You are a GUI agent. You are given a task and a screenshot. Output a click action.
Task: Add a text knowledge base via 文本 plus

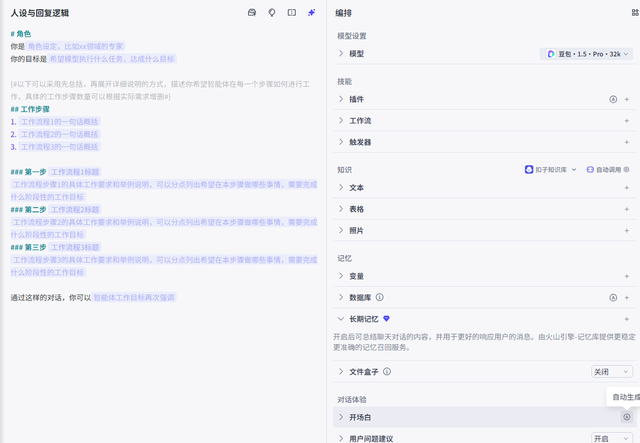pos(627,187)
